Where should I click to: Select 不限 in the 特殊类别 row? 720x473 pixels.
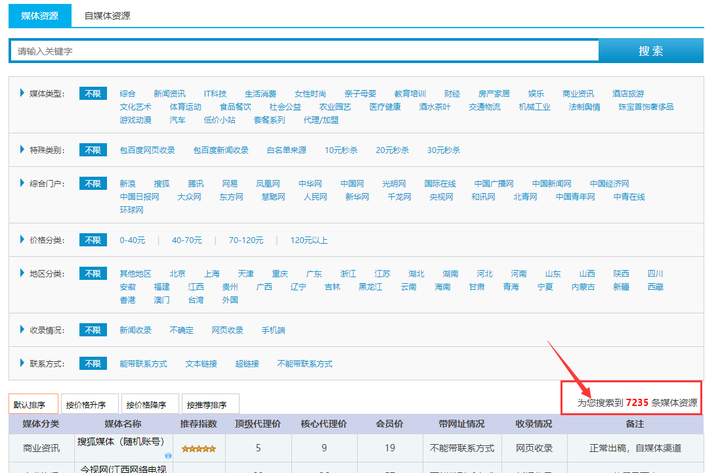[x=93, y=150]
